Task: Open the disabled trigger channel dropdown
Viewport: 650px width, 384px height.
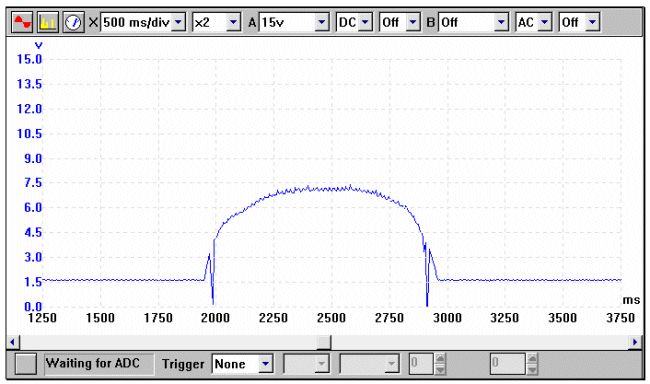Action: 321,364
